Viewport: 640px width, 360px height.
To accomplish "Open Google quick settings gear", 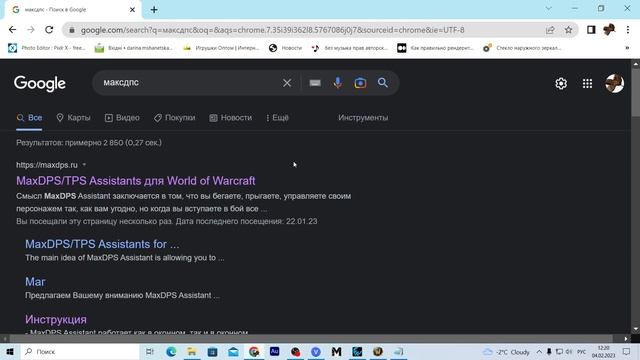I will click(561, 84).
